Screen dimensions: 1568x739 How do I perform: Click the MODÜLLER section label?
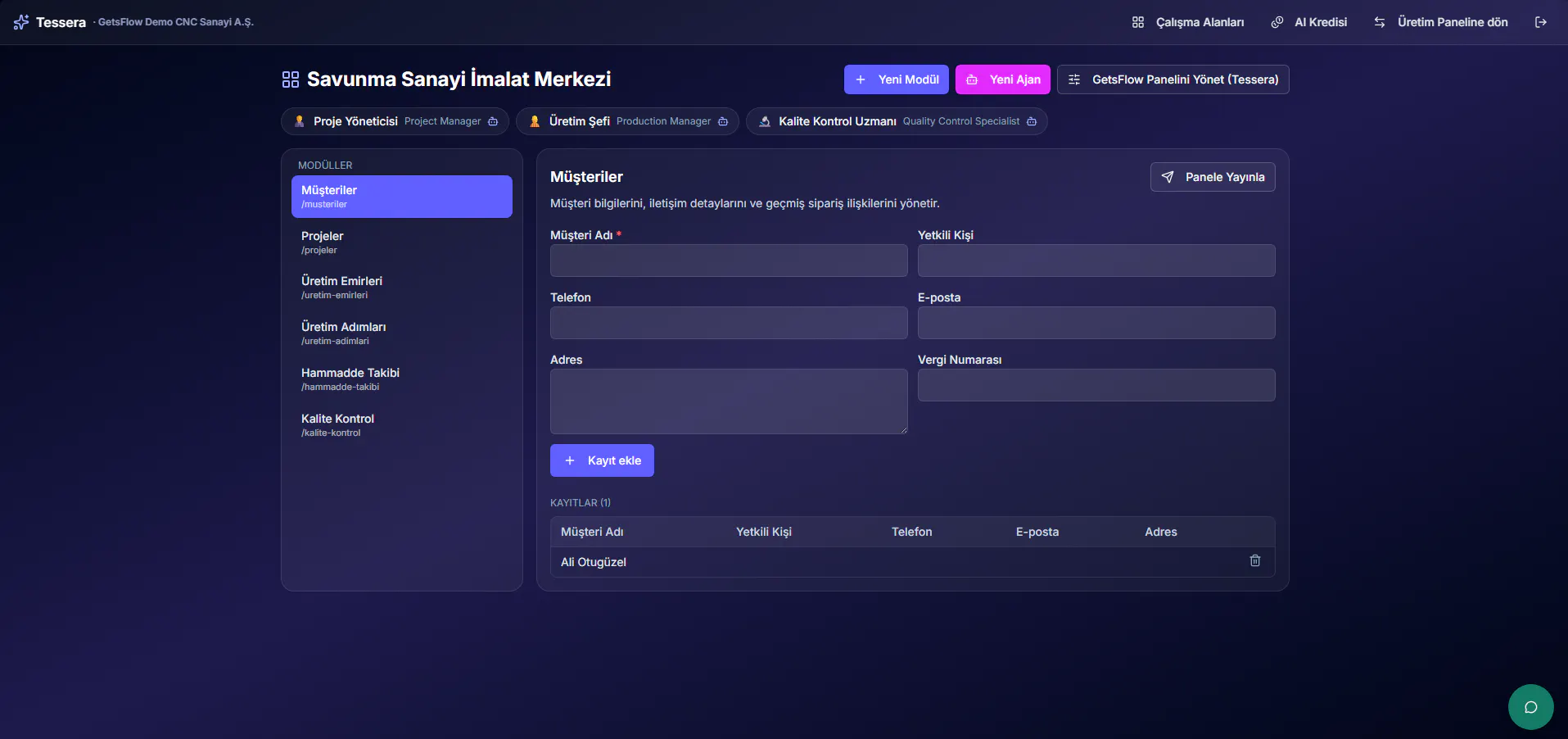click(x=325, y=165)
